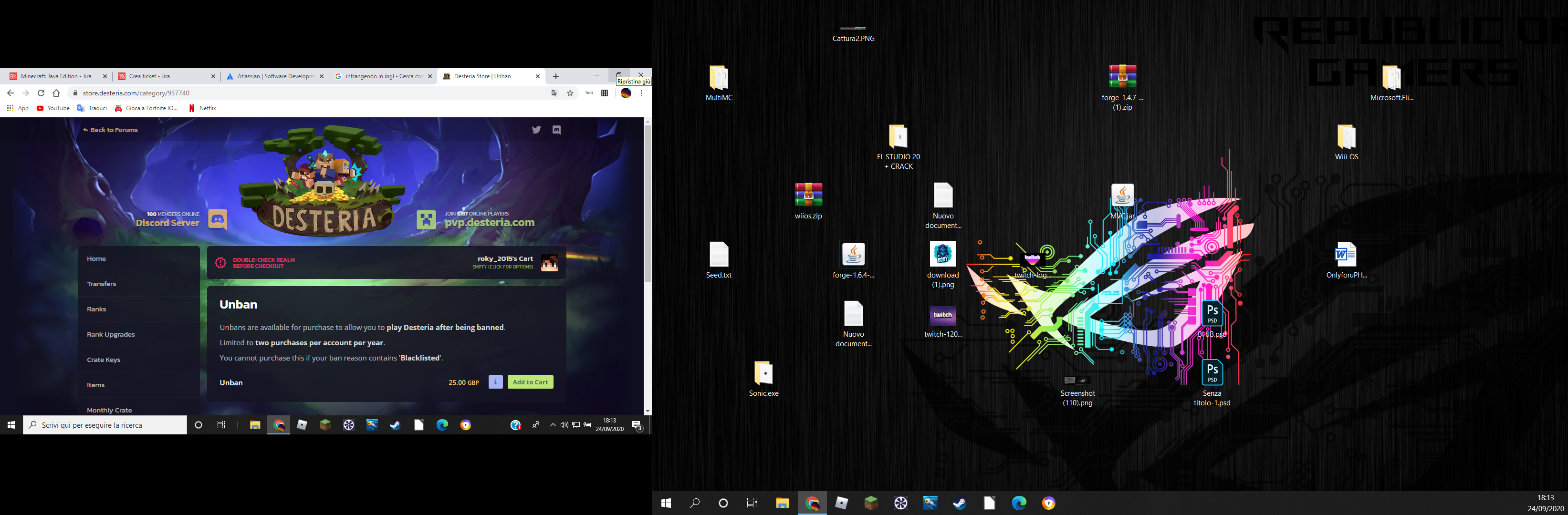Click the Discord icon in page header
The height and width of the screenshot is (515, 1568).
[556, 130]
